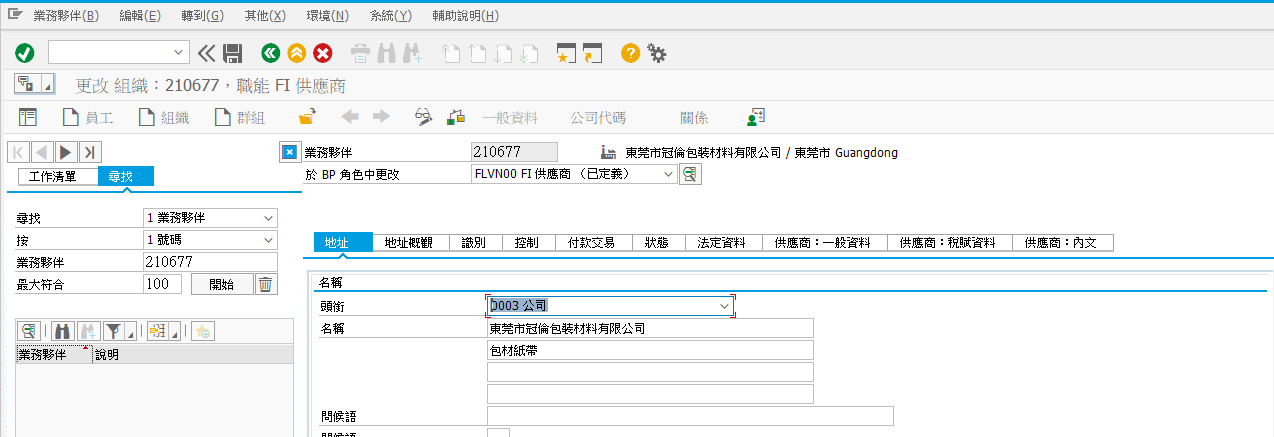This screenshot has width=1274, height=437.
Task: Open the 輔助說明(H) menu
Action: pos(466,16)
